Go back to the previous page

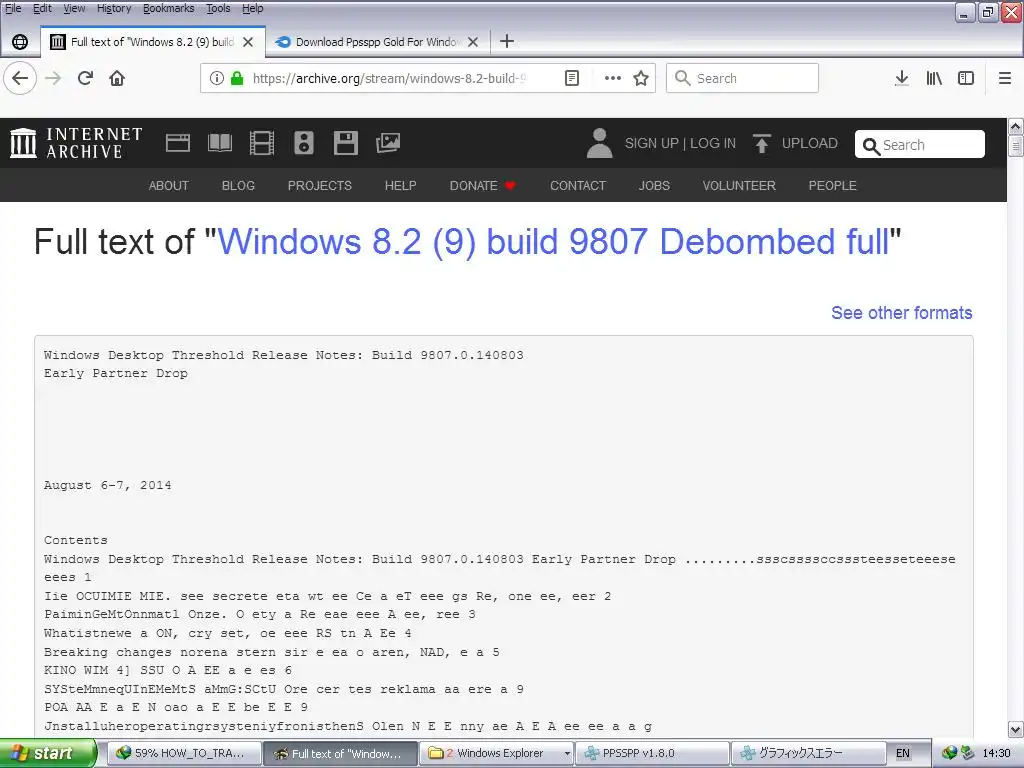coord(20,78)
